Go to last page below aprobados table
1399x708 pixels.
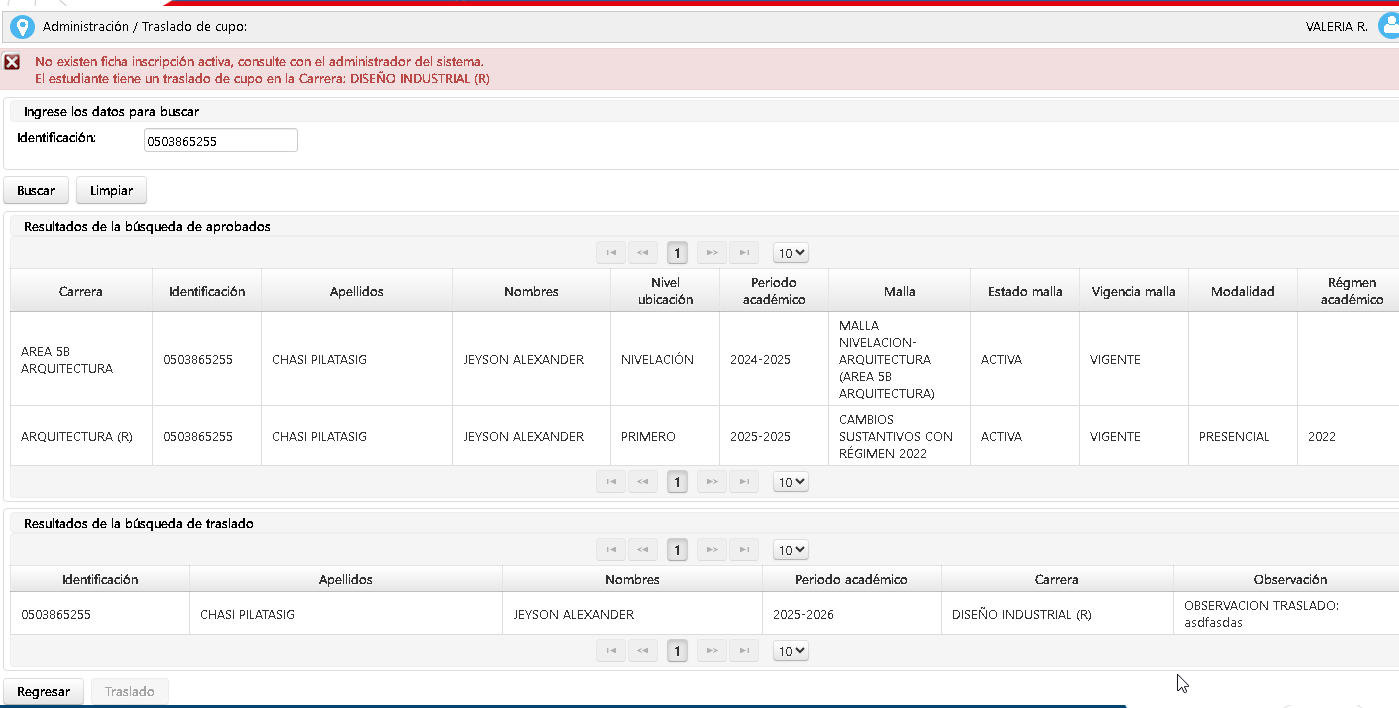[x=743, y=482]
